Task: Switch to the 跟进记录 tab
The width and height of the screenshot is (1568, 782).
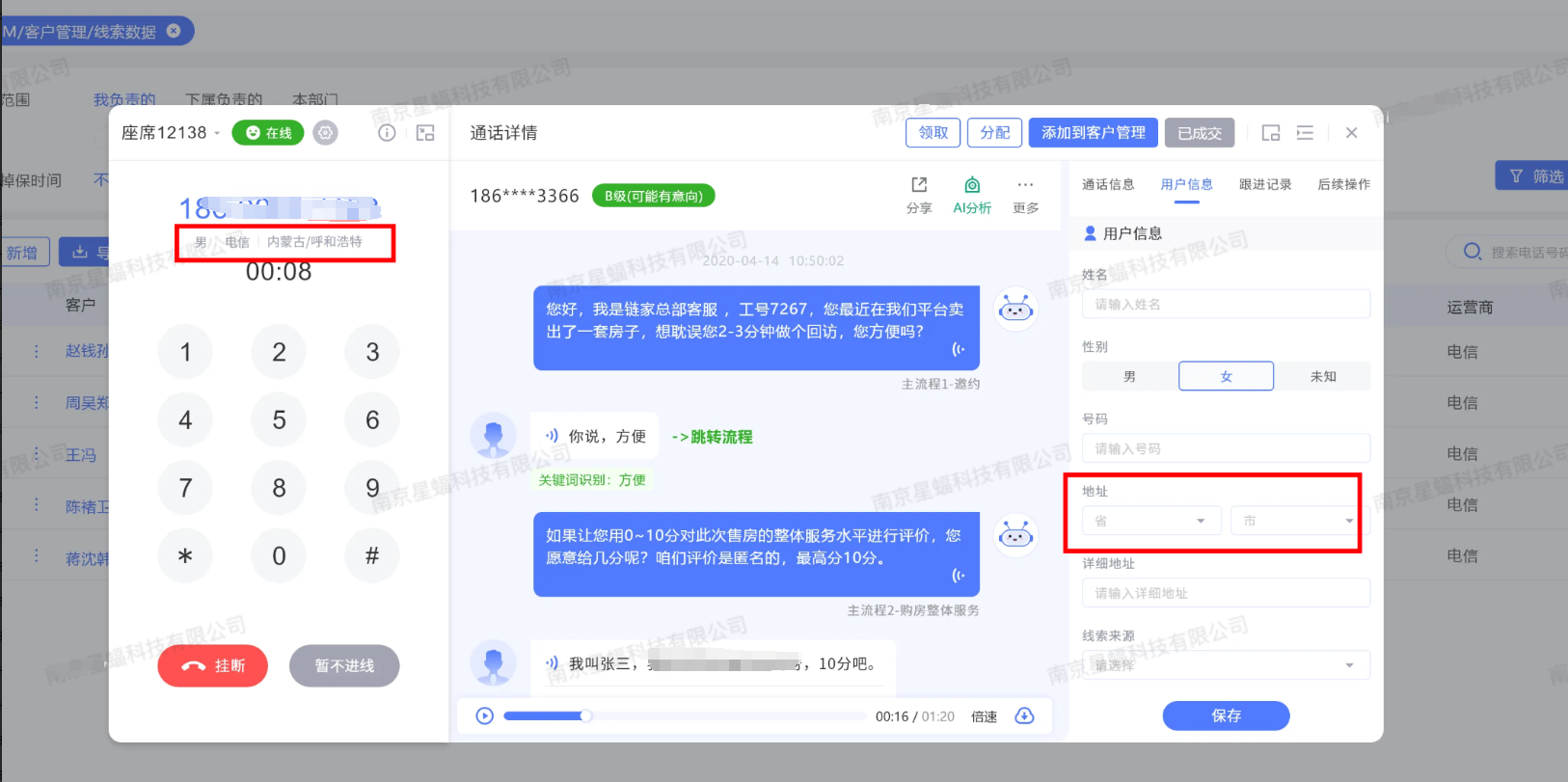Action: 1264,184
